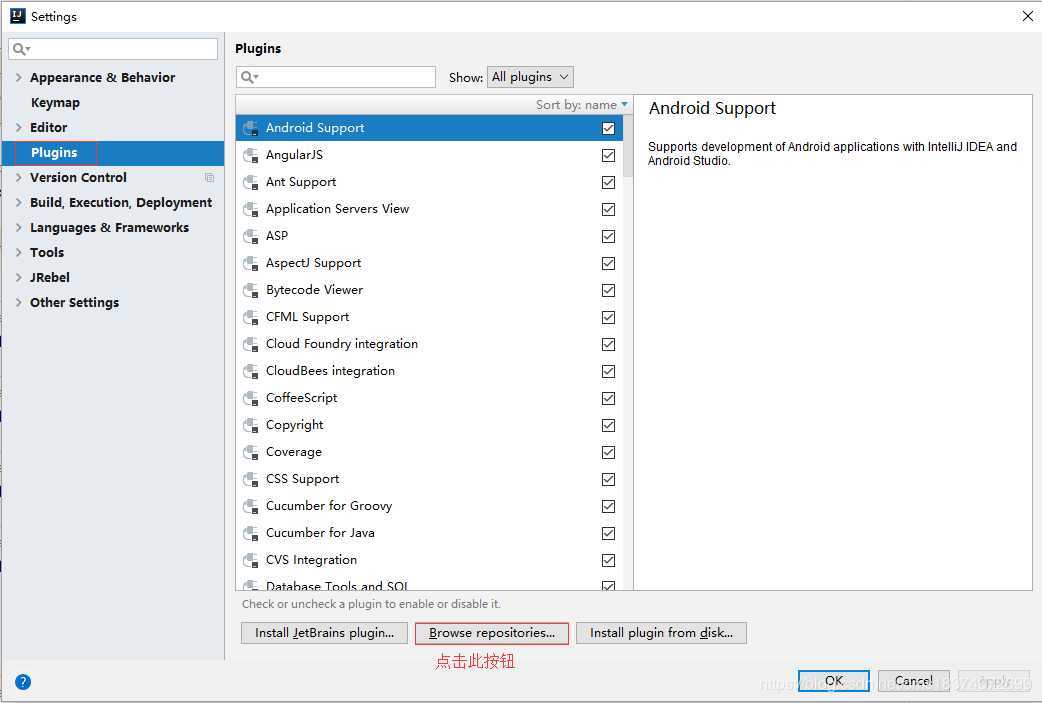1042x703 pixels.
Task: Select Keymap in the settings tree
Action: point(55,102)
